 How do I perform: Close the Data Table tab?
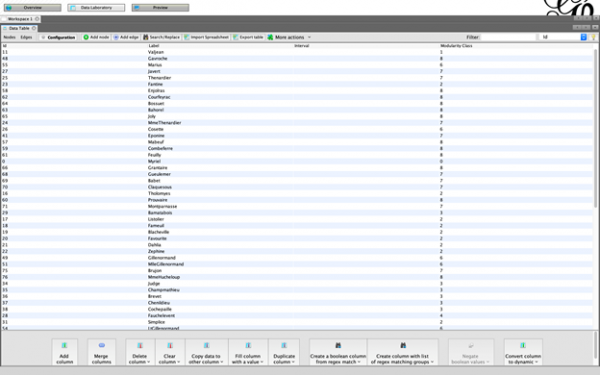click(34, 28)
